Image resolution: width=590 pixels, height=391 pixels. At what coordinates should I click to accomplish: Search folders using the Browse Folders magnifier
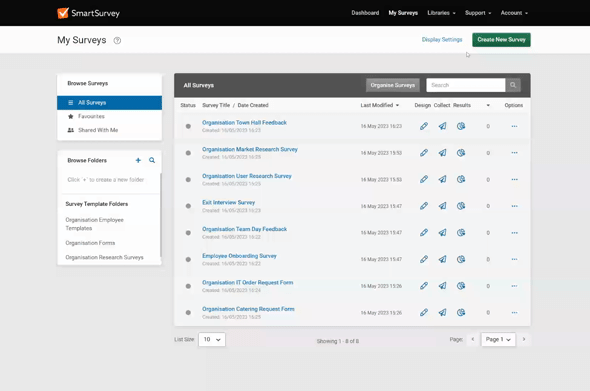152,160
